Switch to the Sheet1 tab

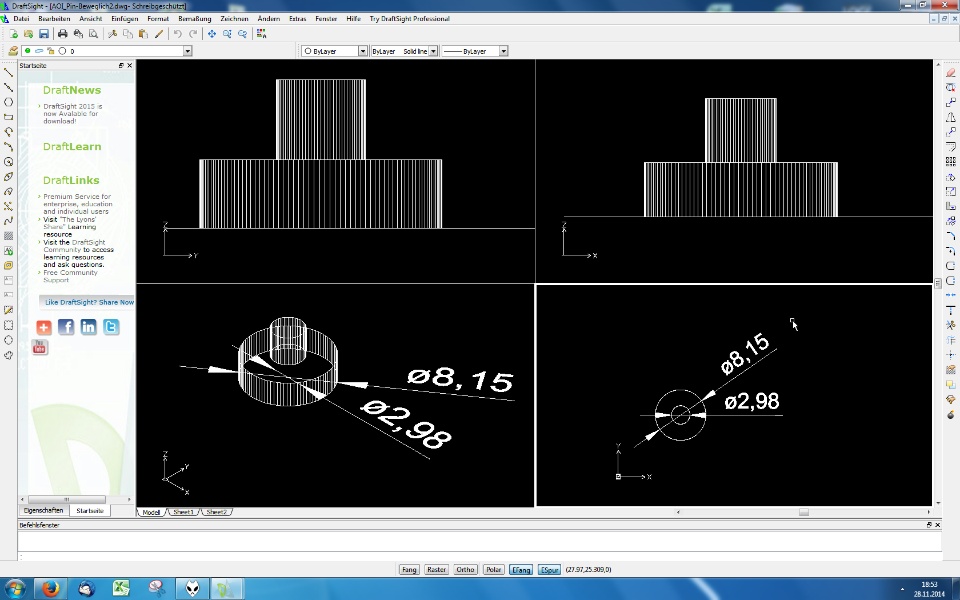(x=183, y=512)
